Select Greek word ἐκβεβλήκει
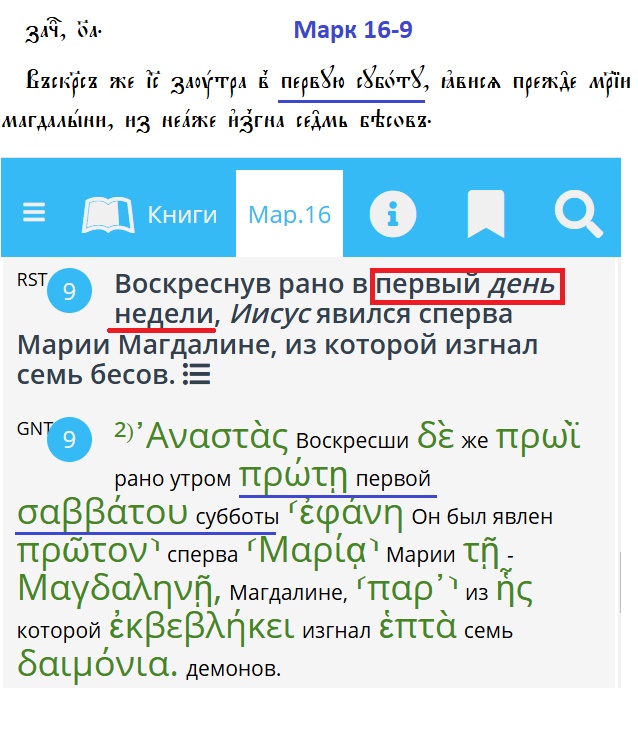 tap(202, 626)
